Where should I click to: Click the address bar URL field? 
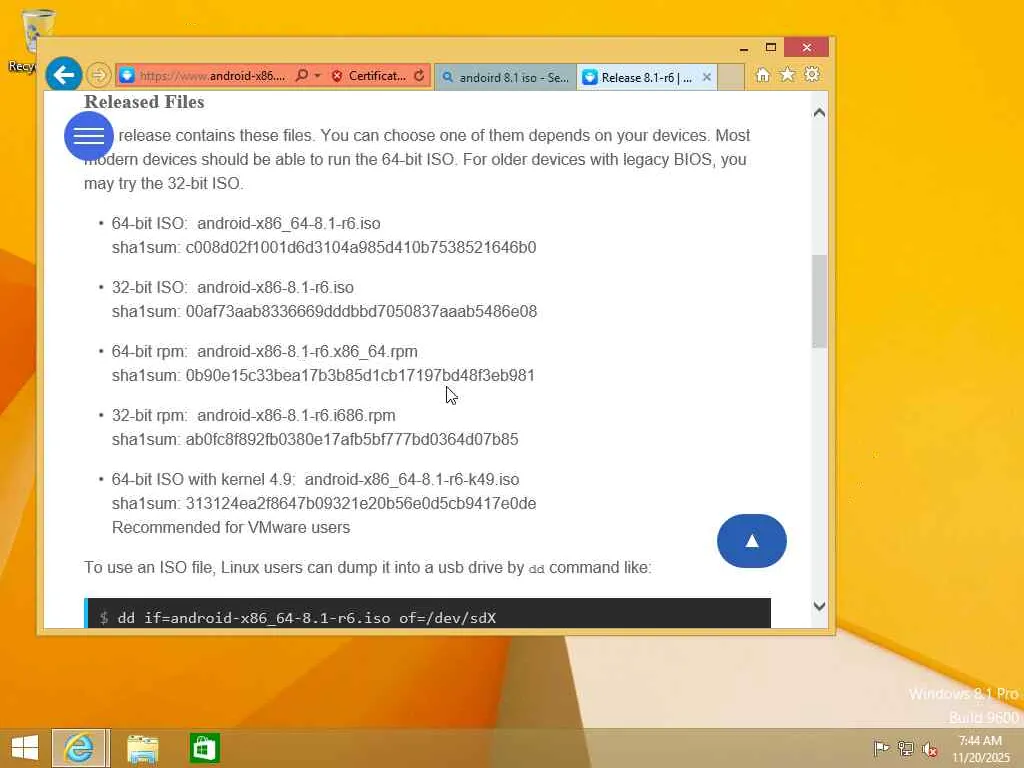[213, 76]
